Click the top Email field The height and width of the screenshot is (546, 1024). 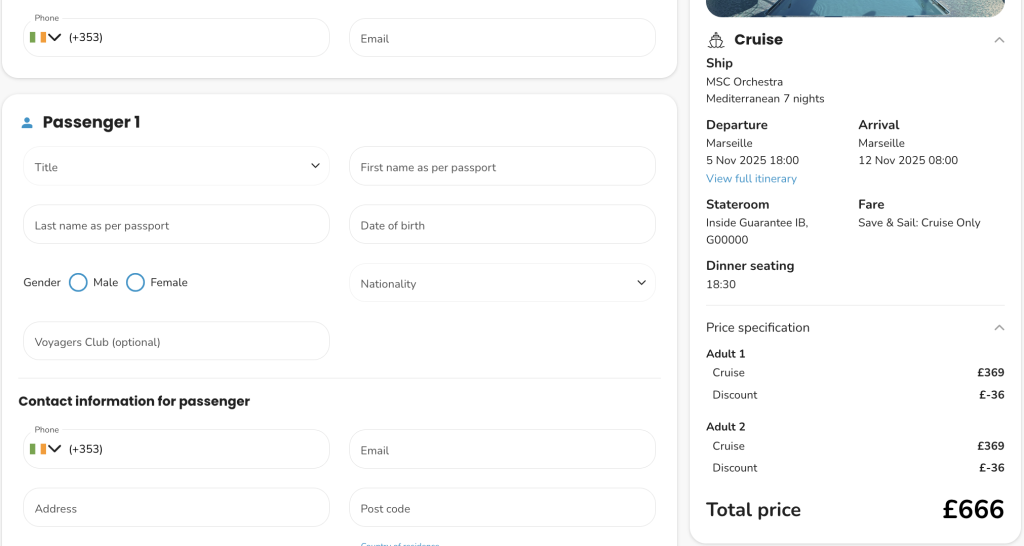[502, 37]
